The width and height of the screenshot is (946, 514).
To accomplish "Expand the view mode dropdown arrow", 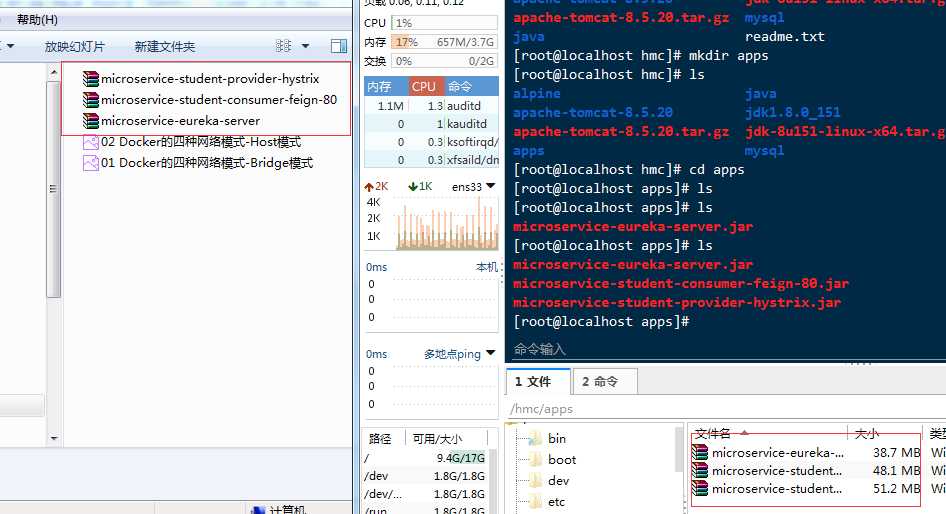I will (x=305, y=46).
